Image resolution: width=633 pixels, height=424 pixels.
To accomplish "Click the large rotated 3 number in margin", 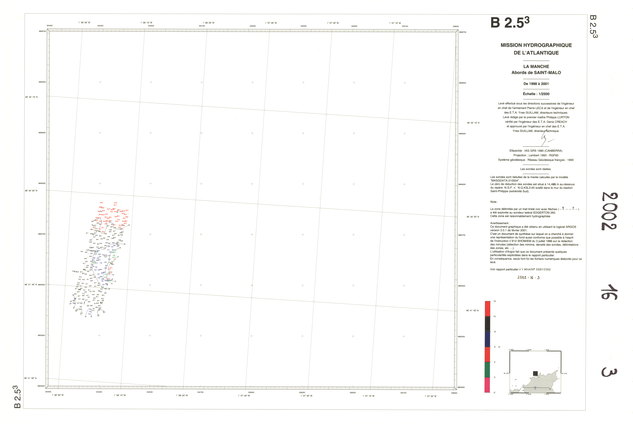I will pos(608,372).
